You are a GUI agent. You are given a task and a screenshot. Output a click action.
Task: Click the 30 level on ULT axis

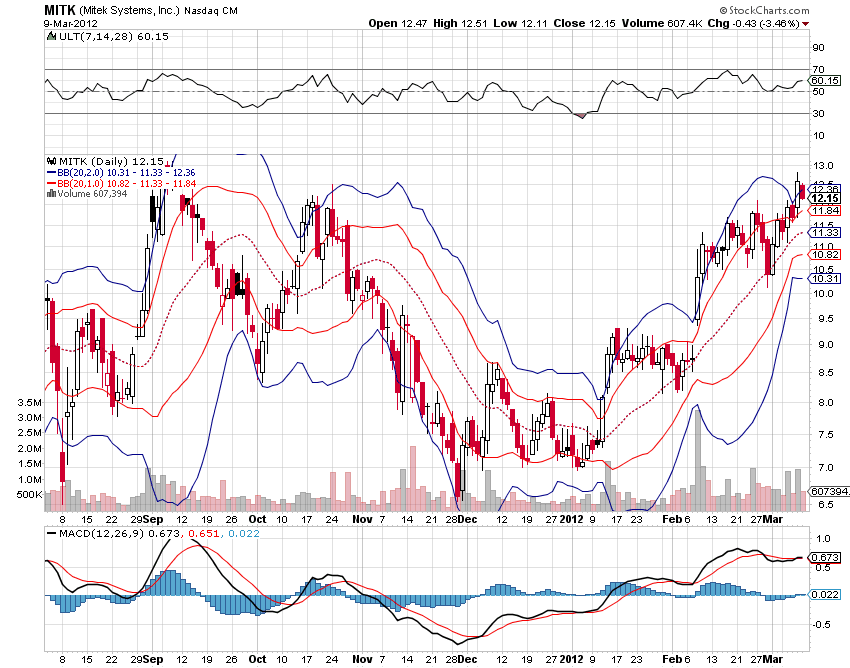819,113
